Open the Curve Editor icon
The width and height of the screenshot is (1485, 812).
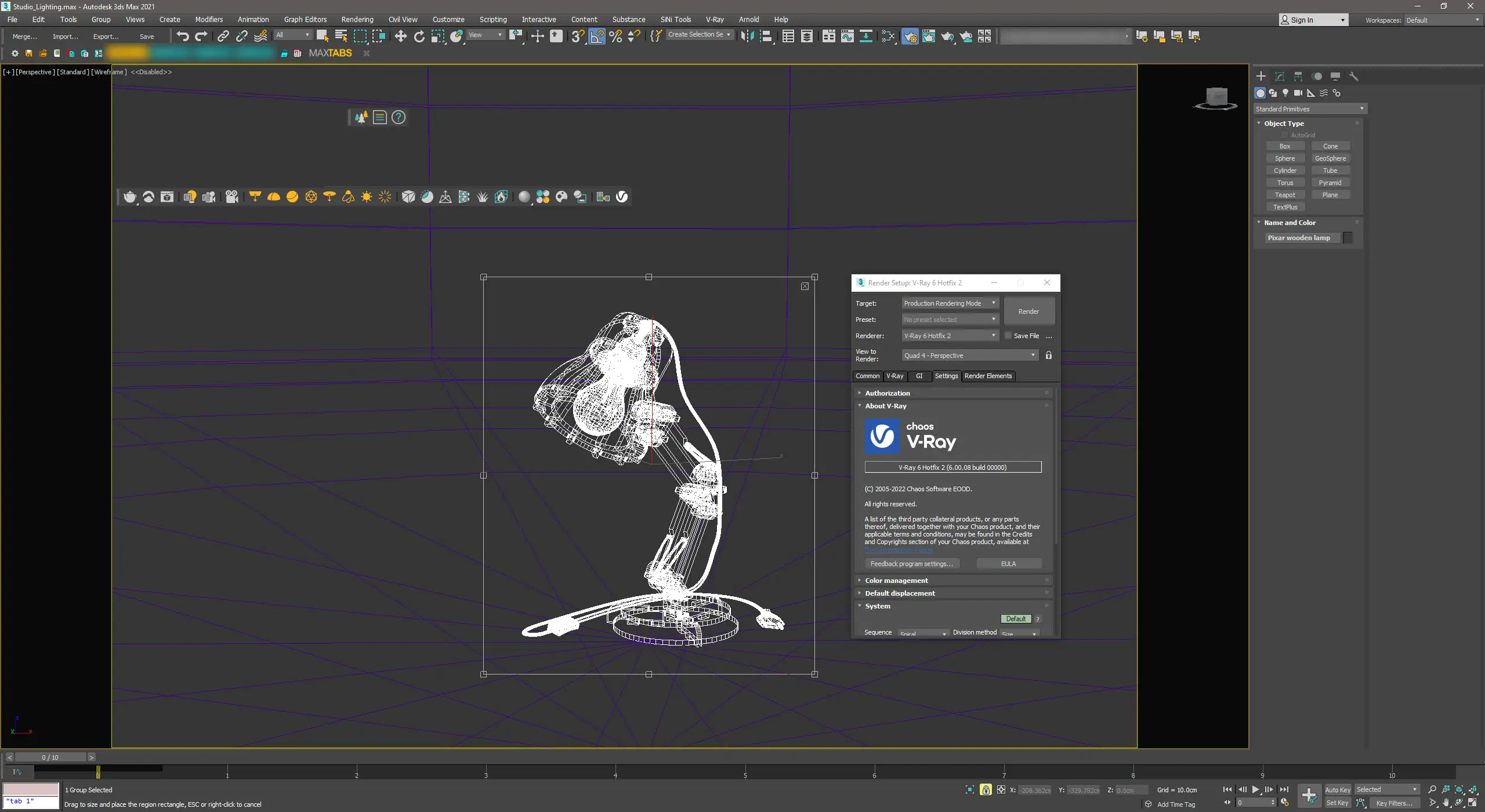pos(847,36)
